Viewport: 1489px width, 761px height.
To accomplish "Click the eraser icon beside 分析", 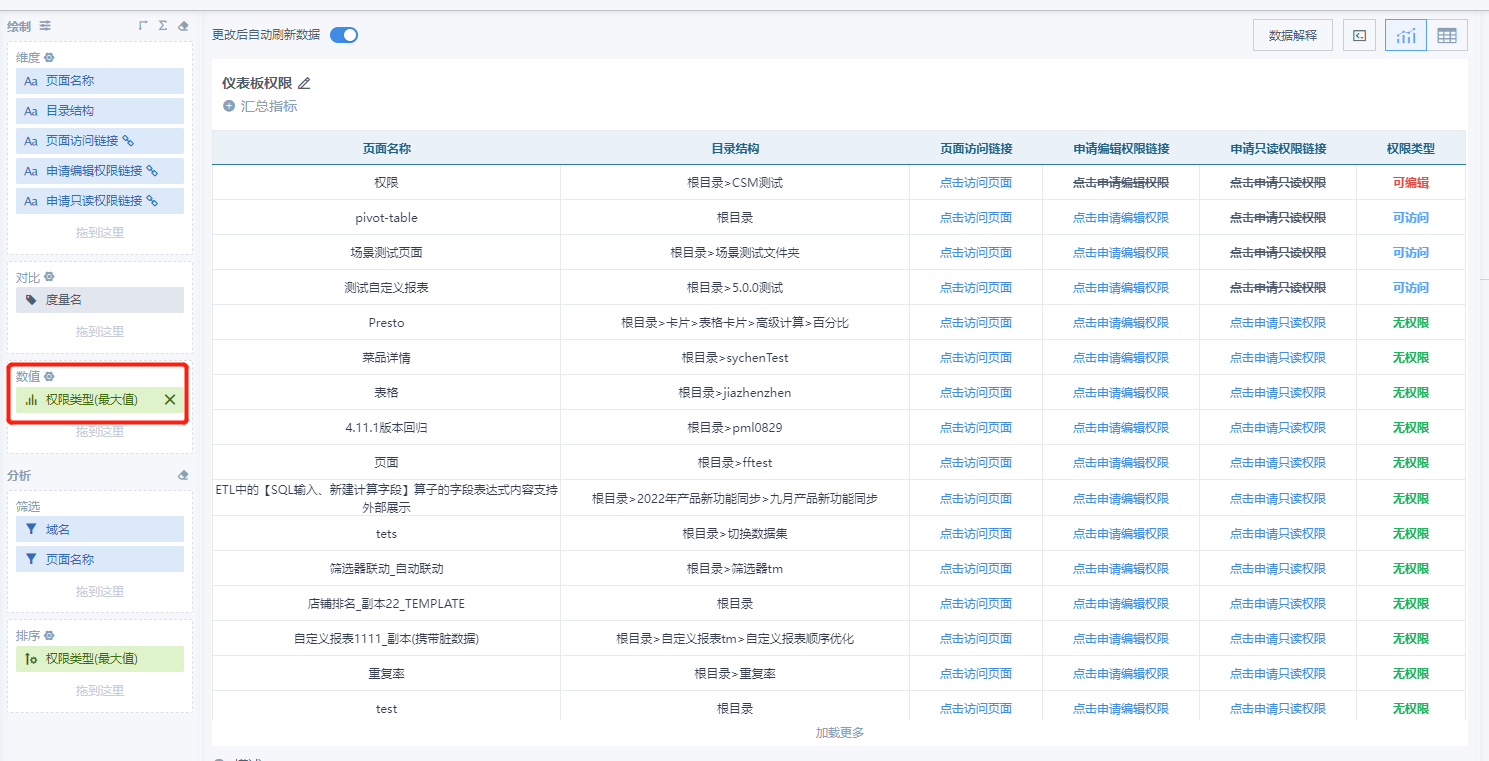I will (x=182, y=476).
